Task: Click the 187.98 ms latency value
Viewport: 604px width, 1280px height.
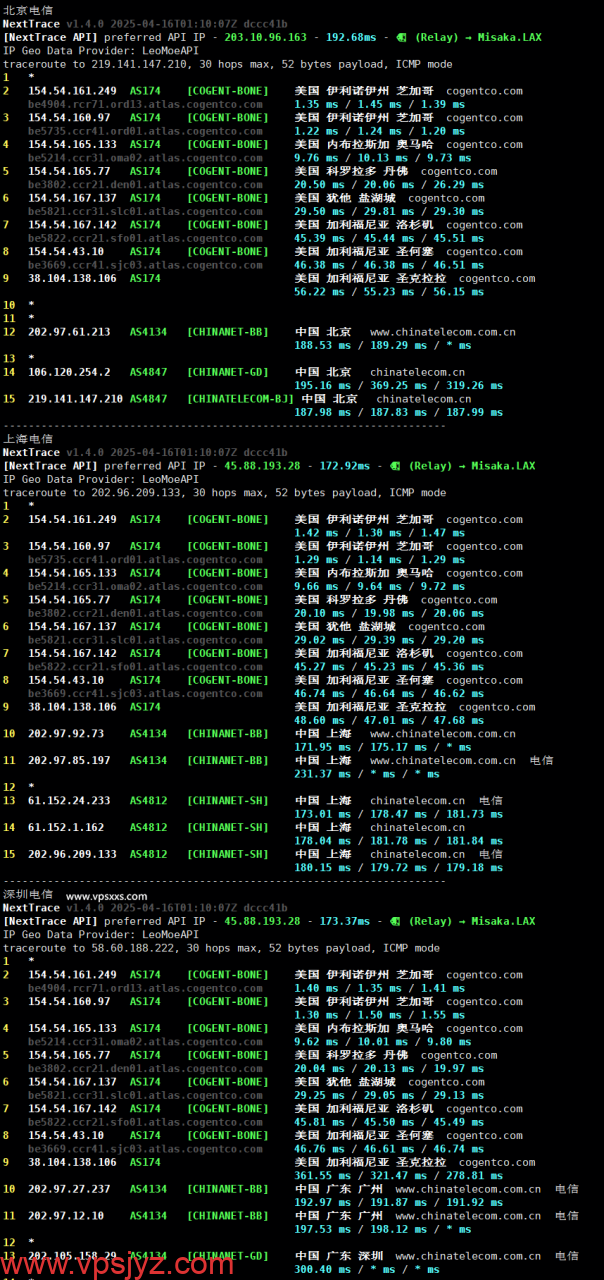Action: [322, 412]
